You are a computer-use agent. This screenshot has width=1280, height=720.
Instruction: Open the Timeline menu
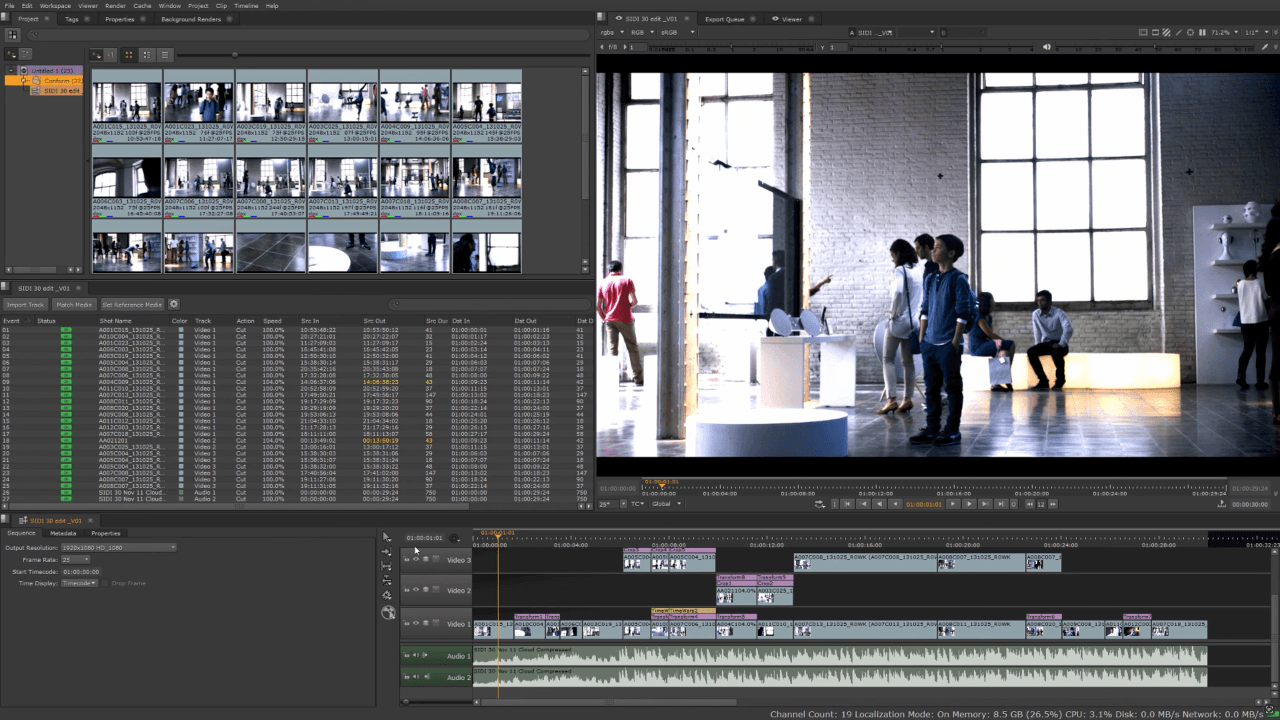point(246,6)
